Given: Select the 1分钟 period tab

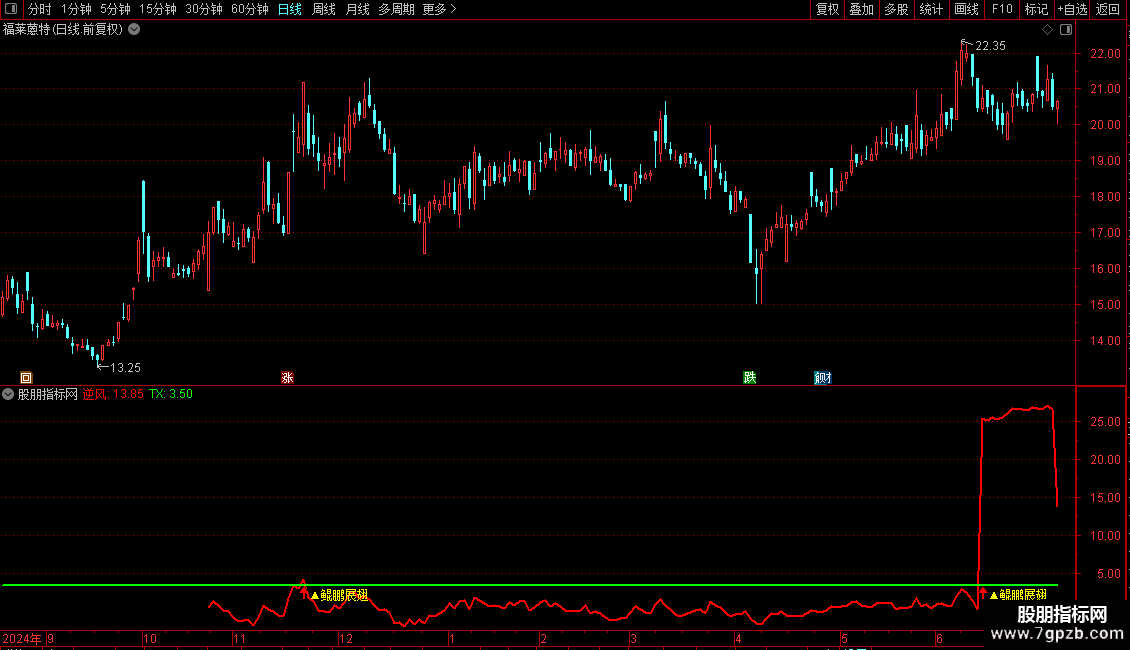Looking at the screenshot, I should point(76,9).
